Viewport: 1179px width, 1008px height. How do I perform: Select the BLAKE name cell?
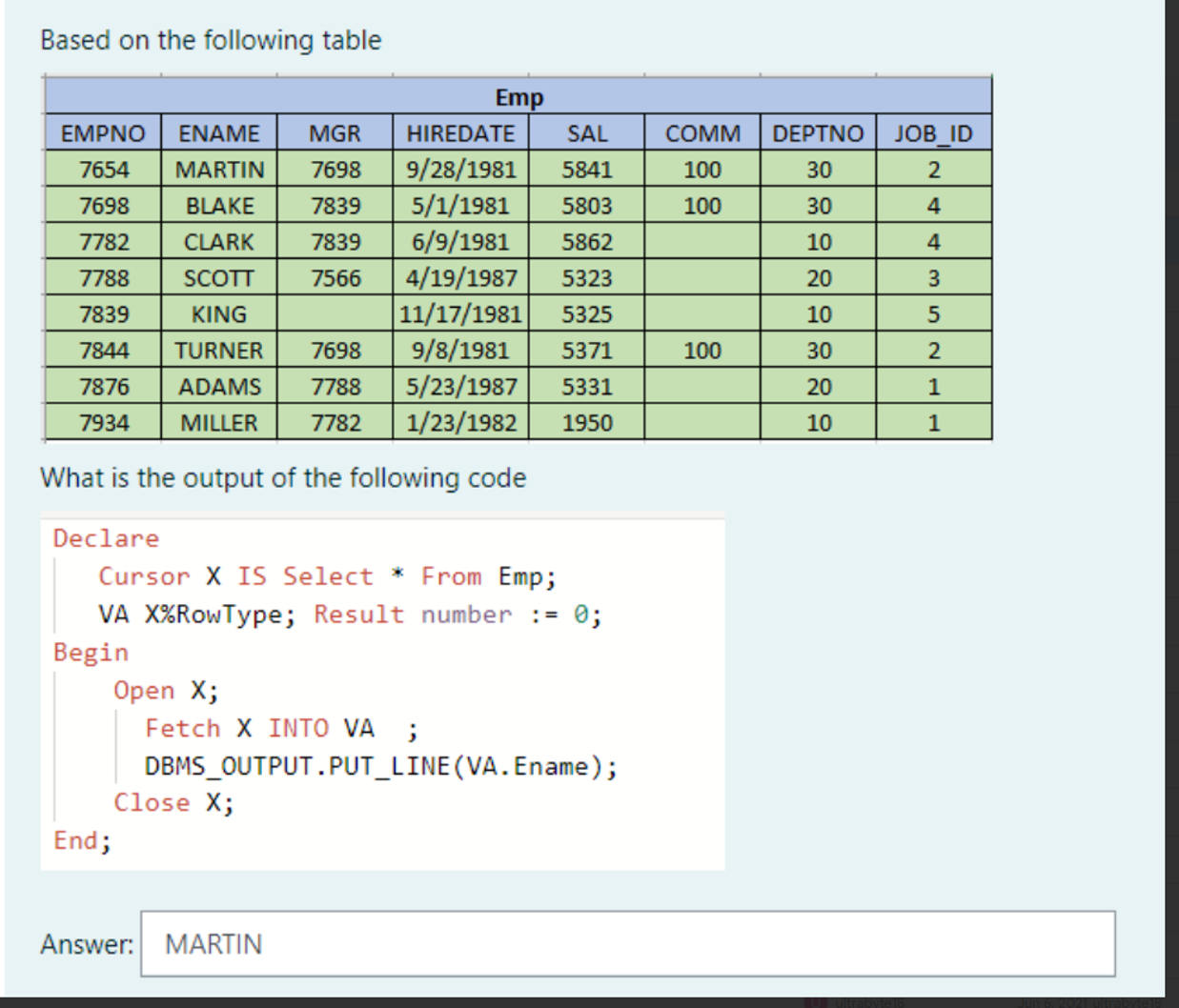coord(219,206)
